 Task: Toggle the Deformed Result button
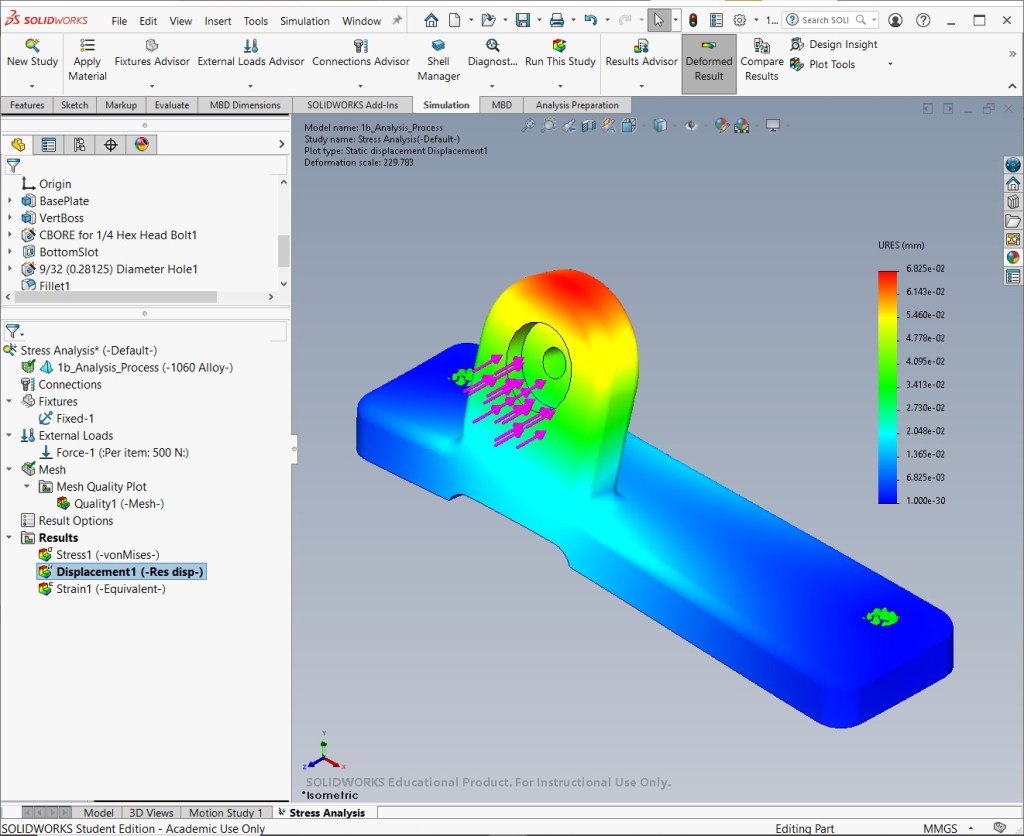[x=709, y=63]
